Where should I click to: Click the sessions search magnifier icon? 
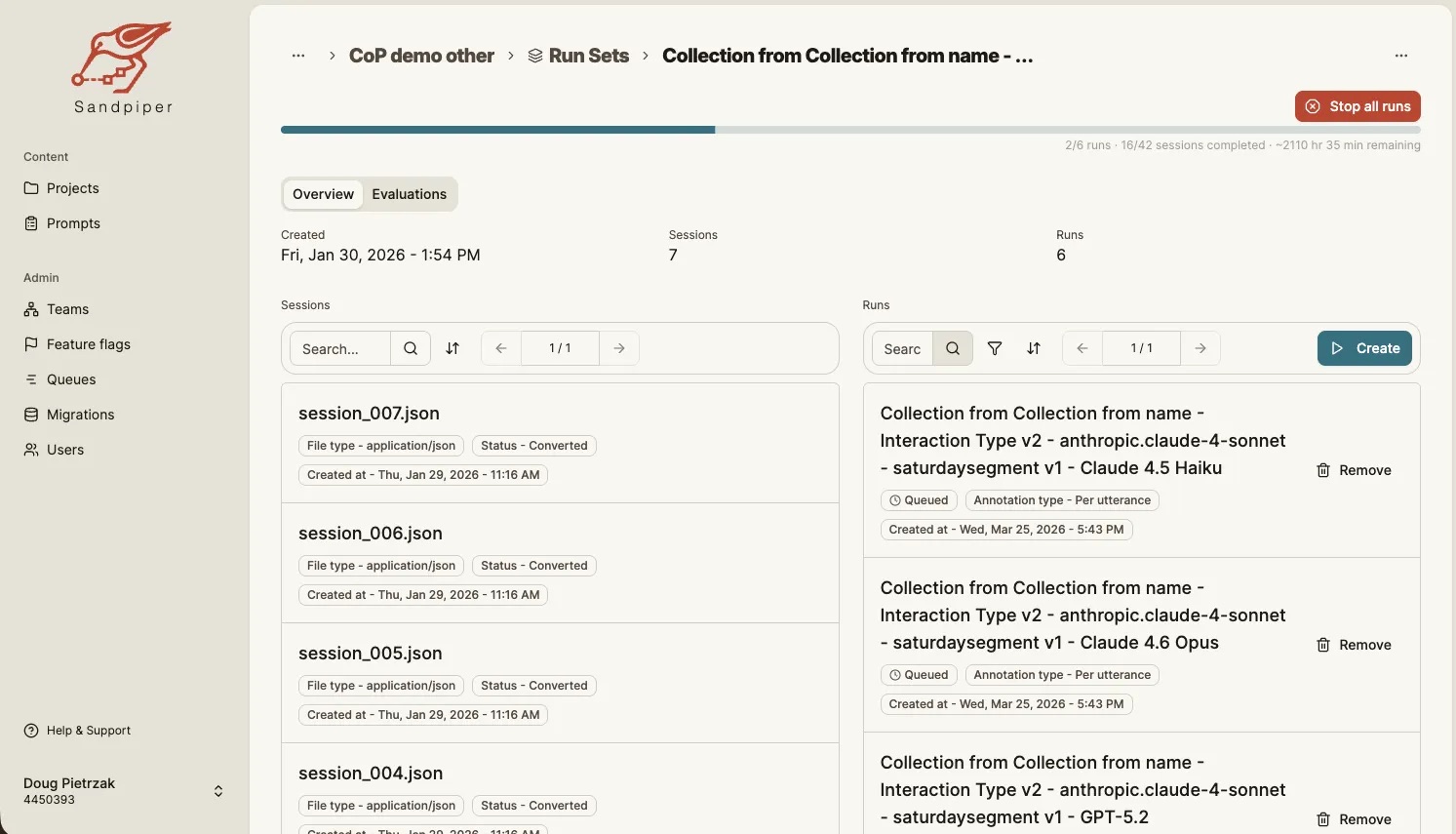coord(411,348)
